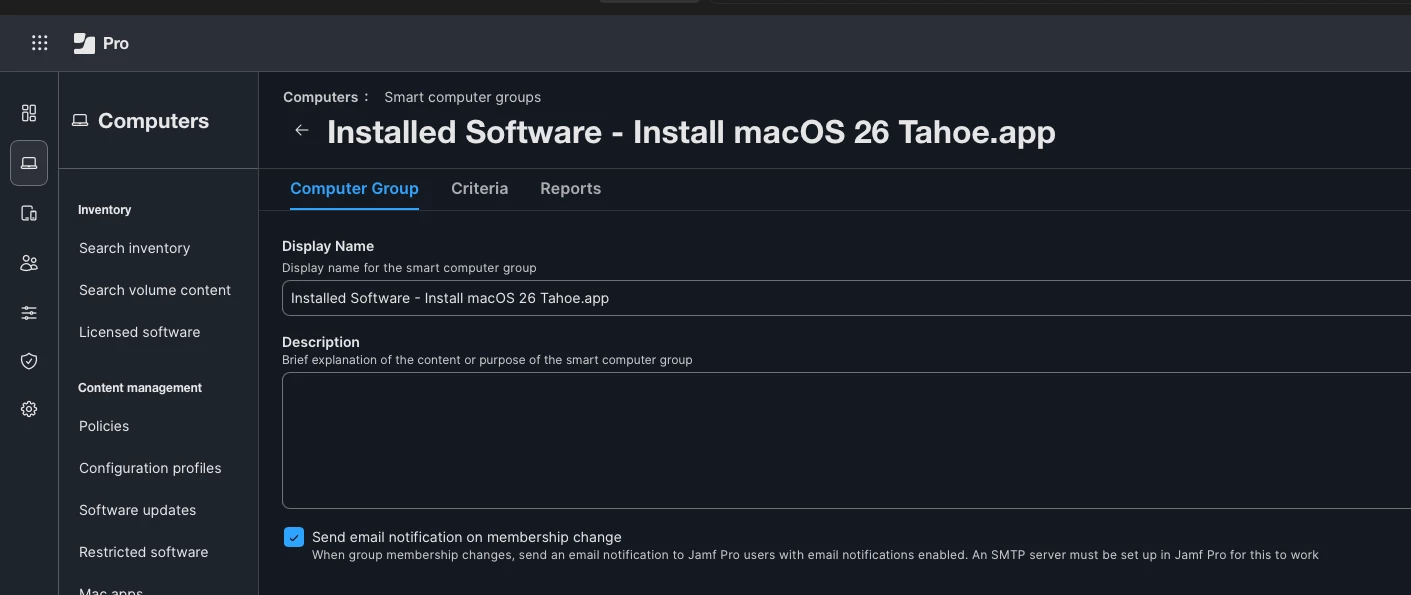Open the Users sidebar icon

point(29,263)
